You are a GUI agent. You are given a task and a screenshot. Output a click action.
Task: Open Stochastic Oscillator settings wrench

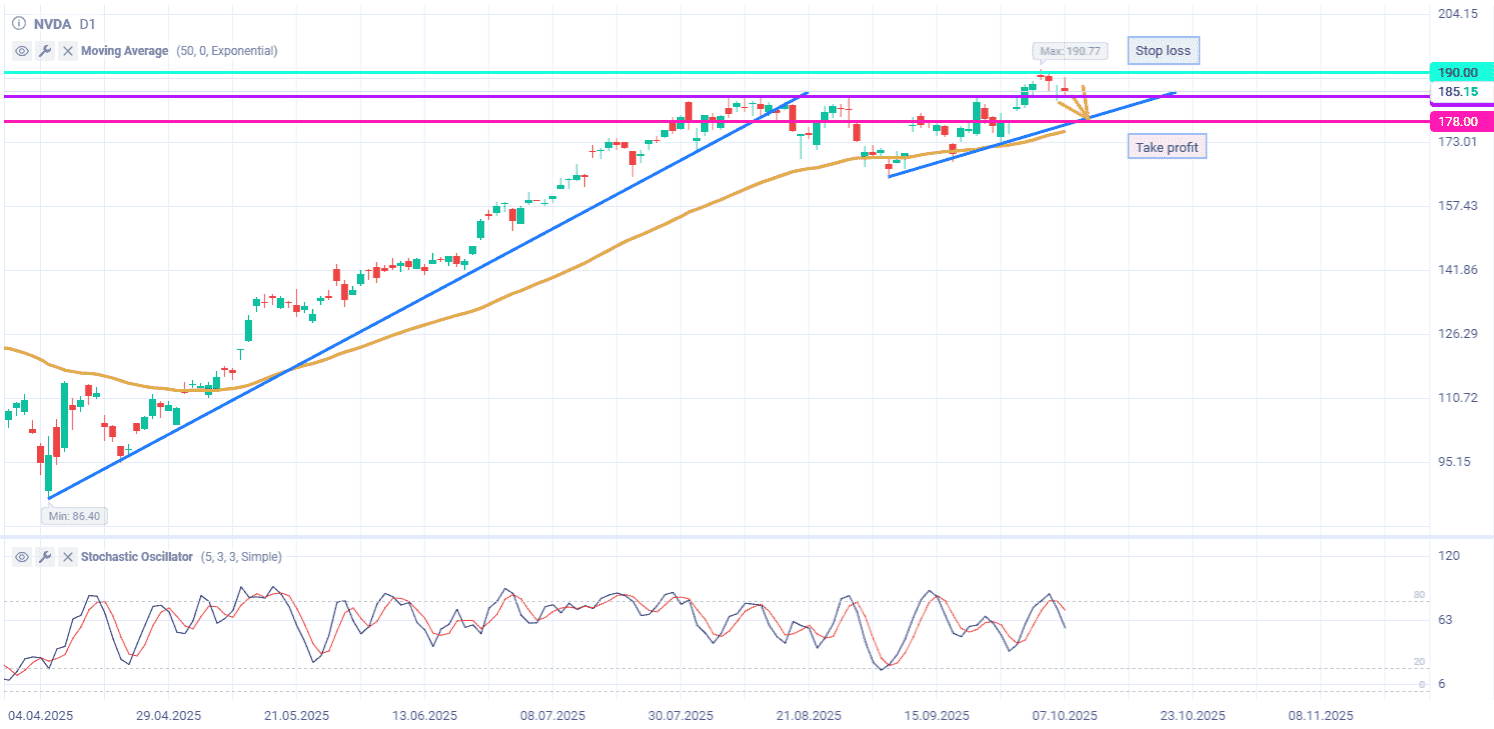click(45, 557)
